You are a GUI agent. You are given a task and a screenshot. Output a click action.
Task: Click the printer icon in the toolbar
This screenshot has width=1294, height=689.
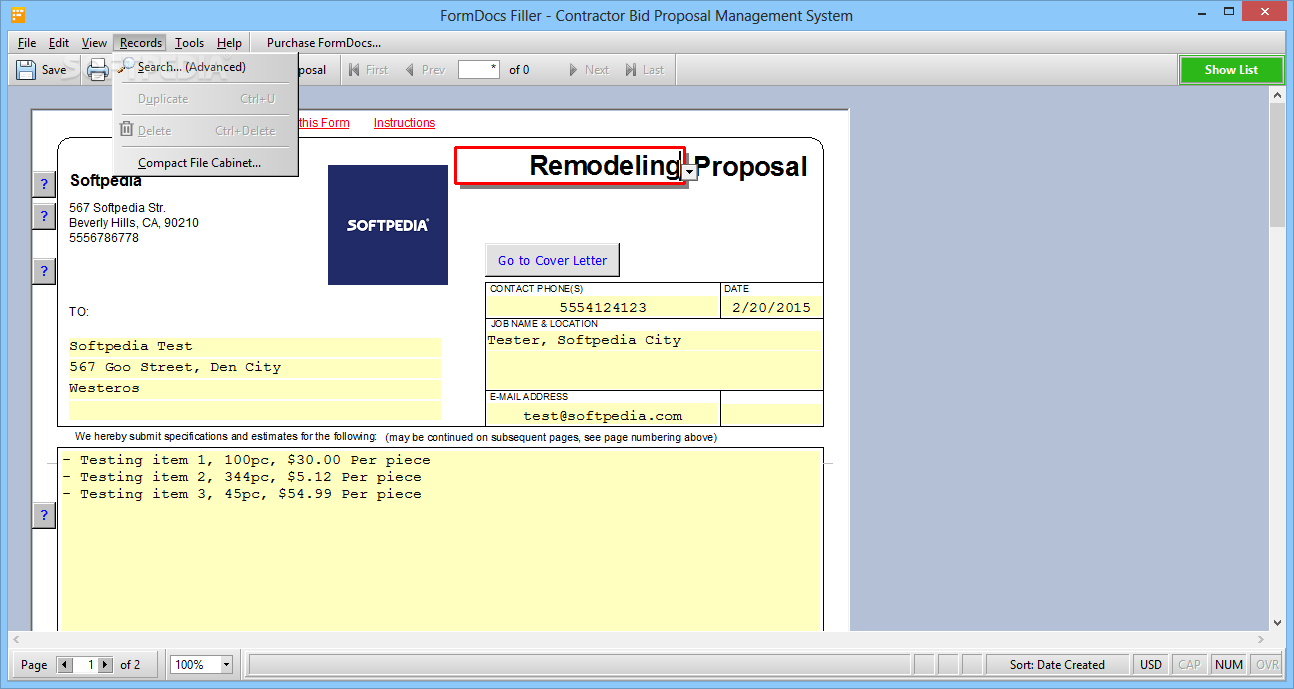[98, 69]
